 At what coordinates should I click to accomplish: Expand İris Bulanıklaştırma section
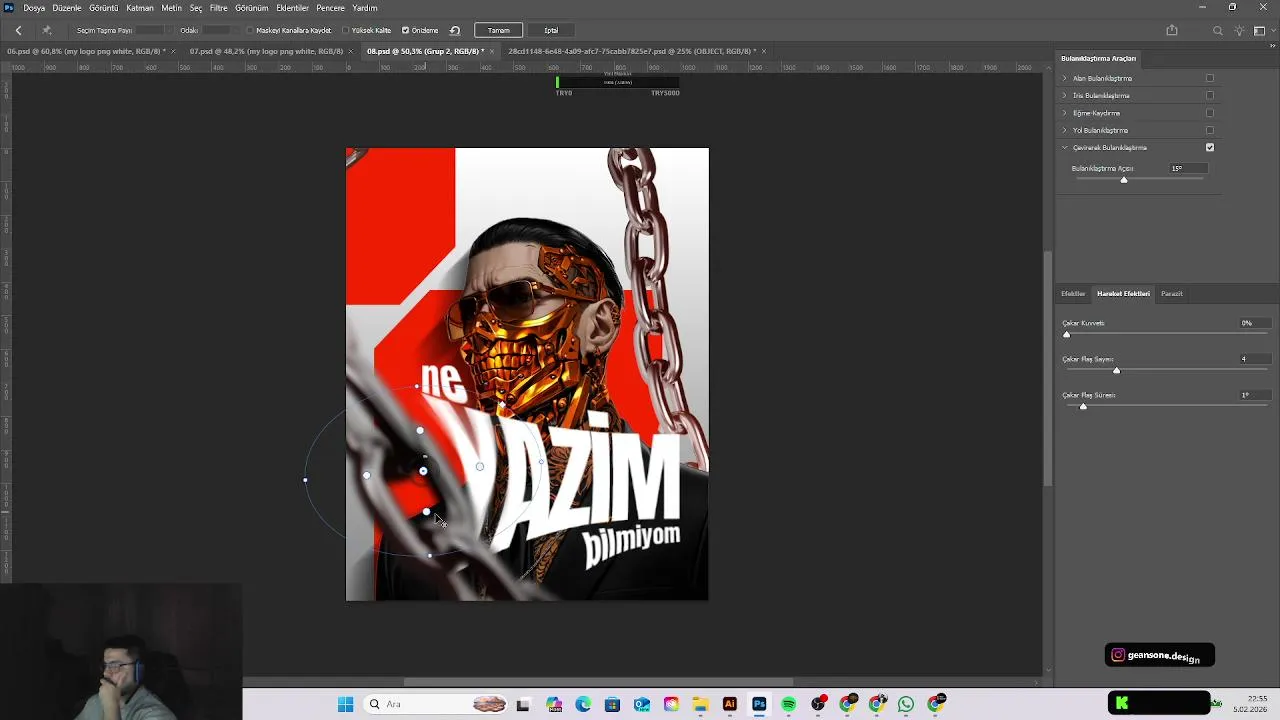tap(1065, 95)
